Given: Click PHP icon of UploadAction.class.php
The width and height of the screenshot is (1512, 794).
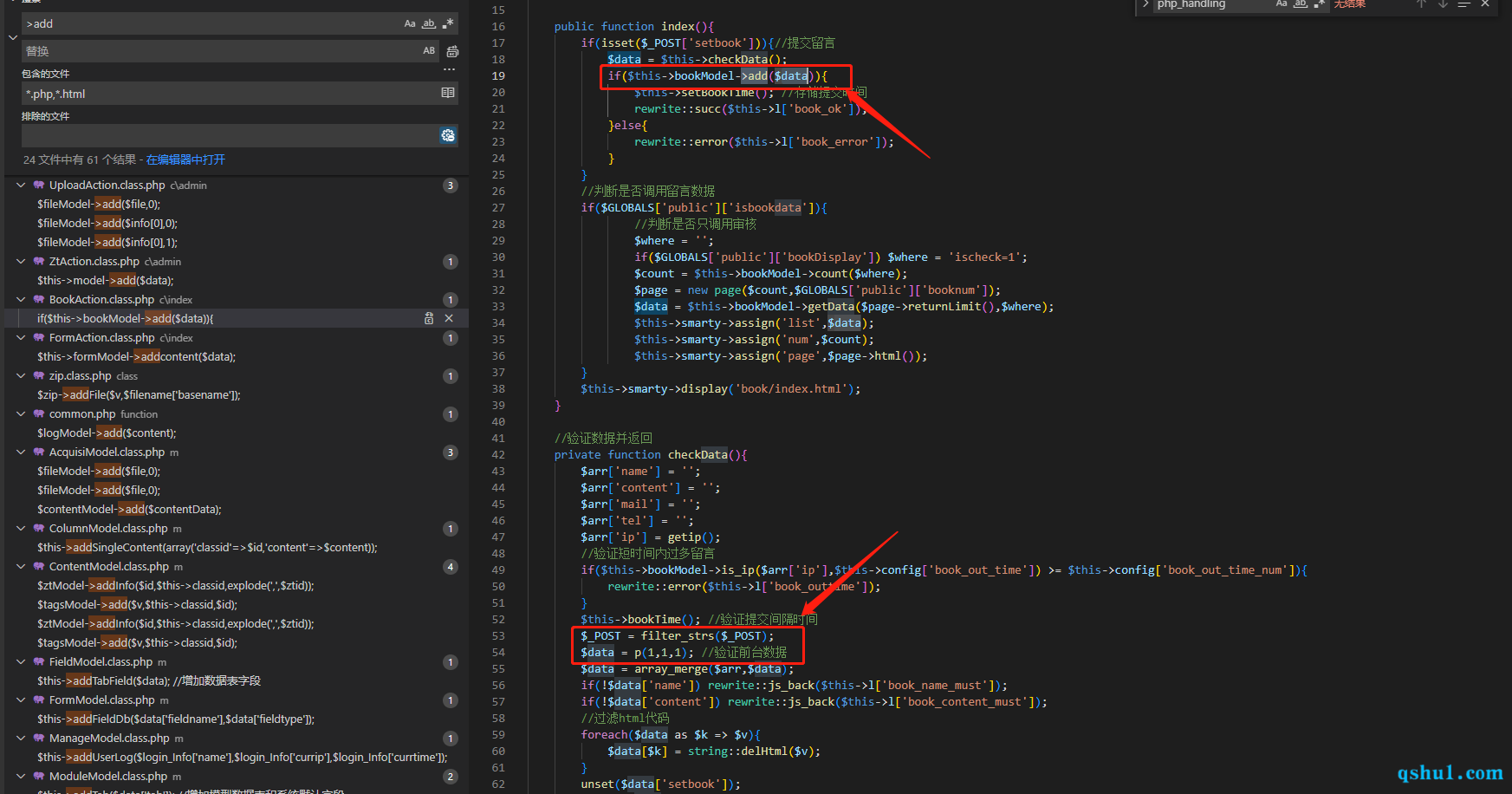Looking at the screenshot, I should pyautogui.click(x=39, y=185).
